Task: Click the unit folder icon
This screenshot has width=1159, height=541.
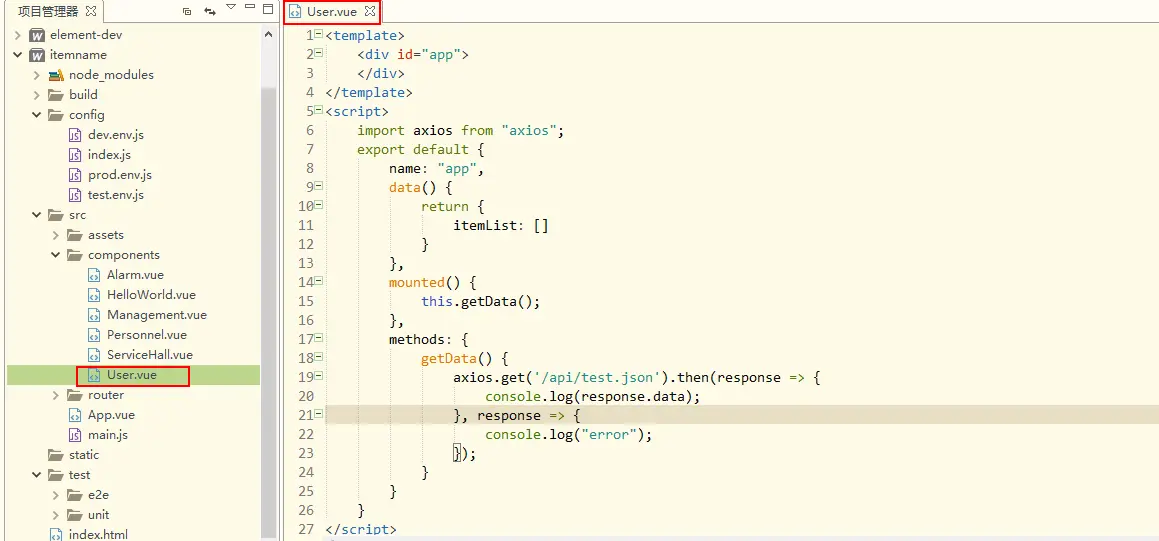Action: [x=75, y=514]
